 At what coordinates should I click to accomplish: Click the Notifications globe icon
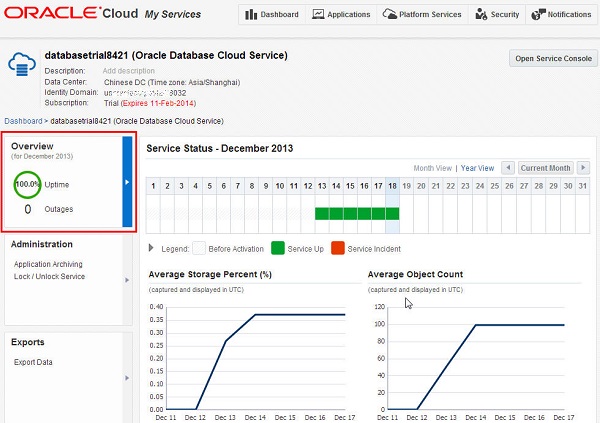[538, 15]
